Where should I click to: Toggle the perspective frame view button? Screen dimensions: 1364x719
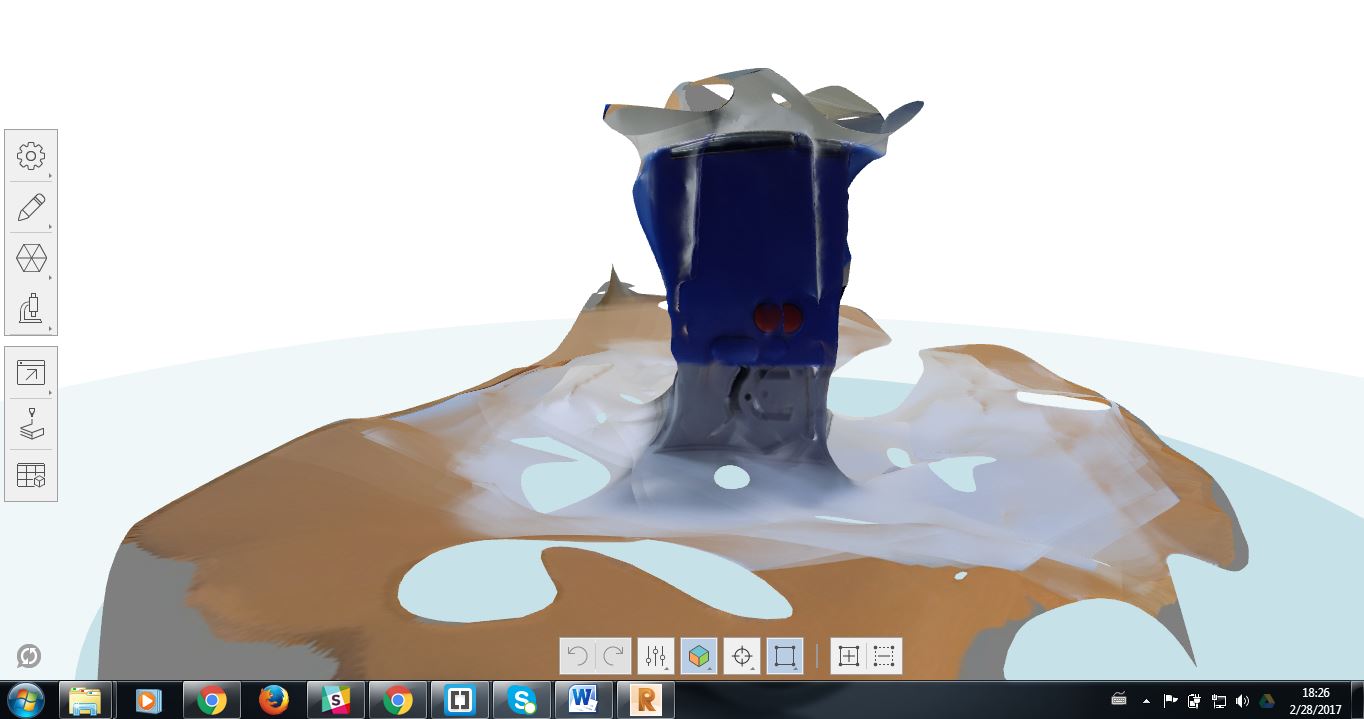785,656
